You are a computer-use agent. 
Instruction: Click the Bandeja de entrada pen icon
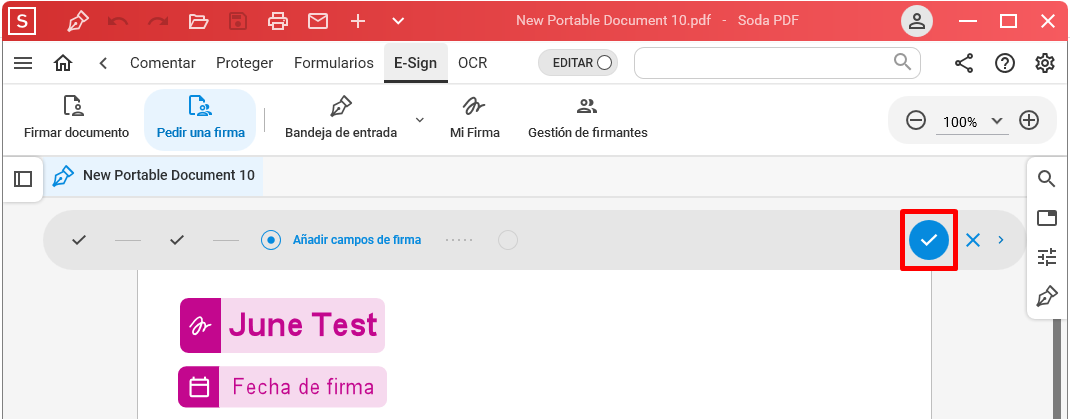pos(341,106)
